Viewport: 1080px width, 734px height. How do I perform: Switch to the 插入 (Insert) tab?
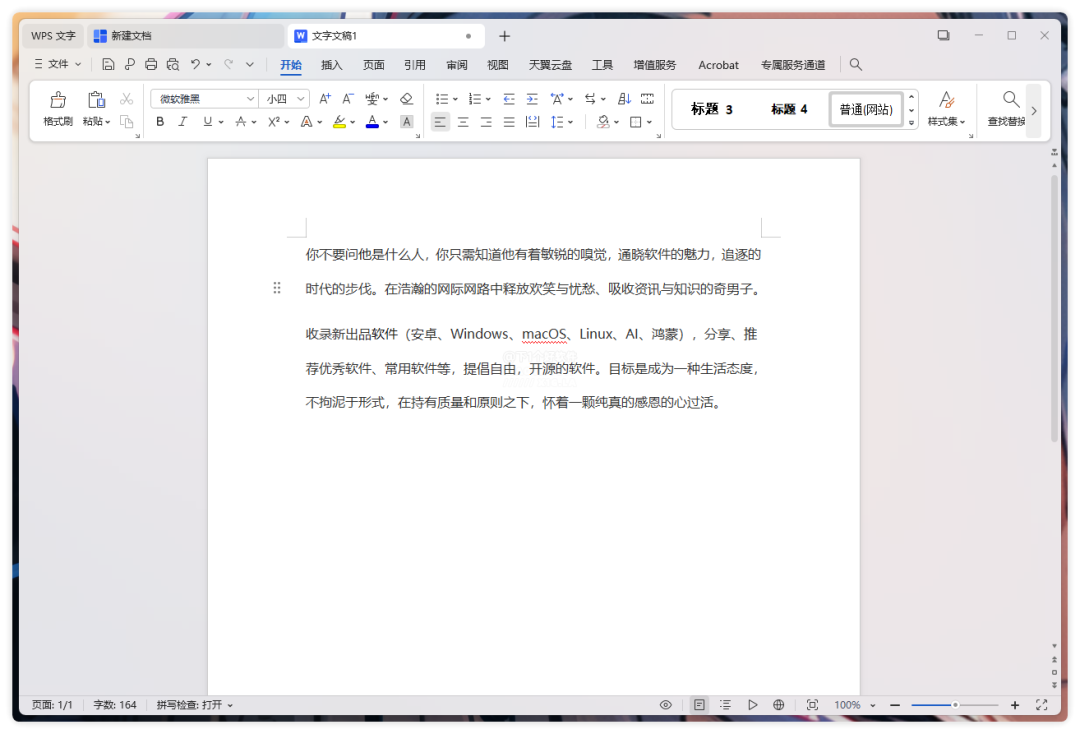click(332, 65)
